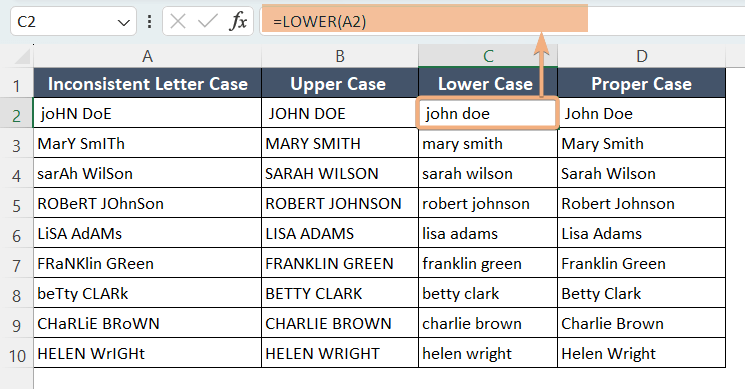Select cell containing 'LiSA AdAMs'

(x=147, y=233)
